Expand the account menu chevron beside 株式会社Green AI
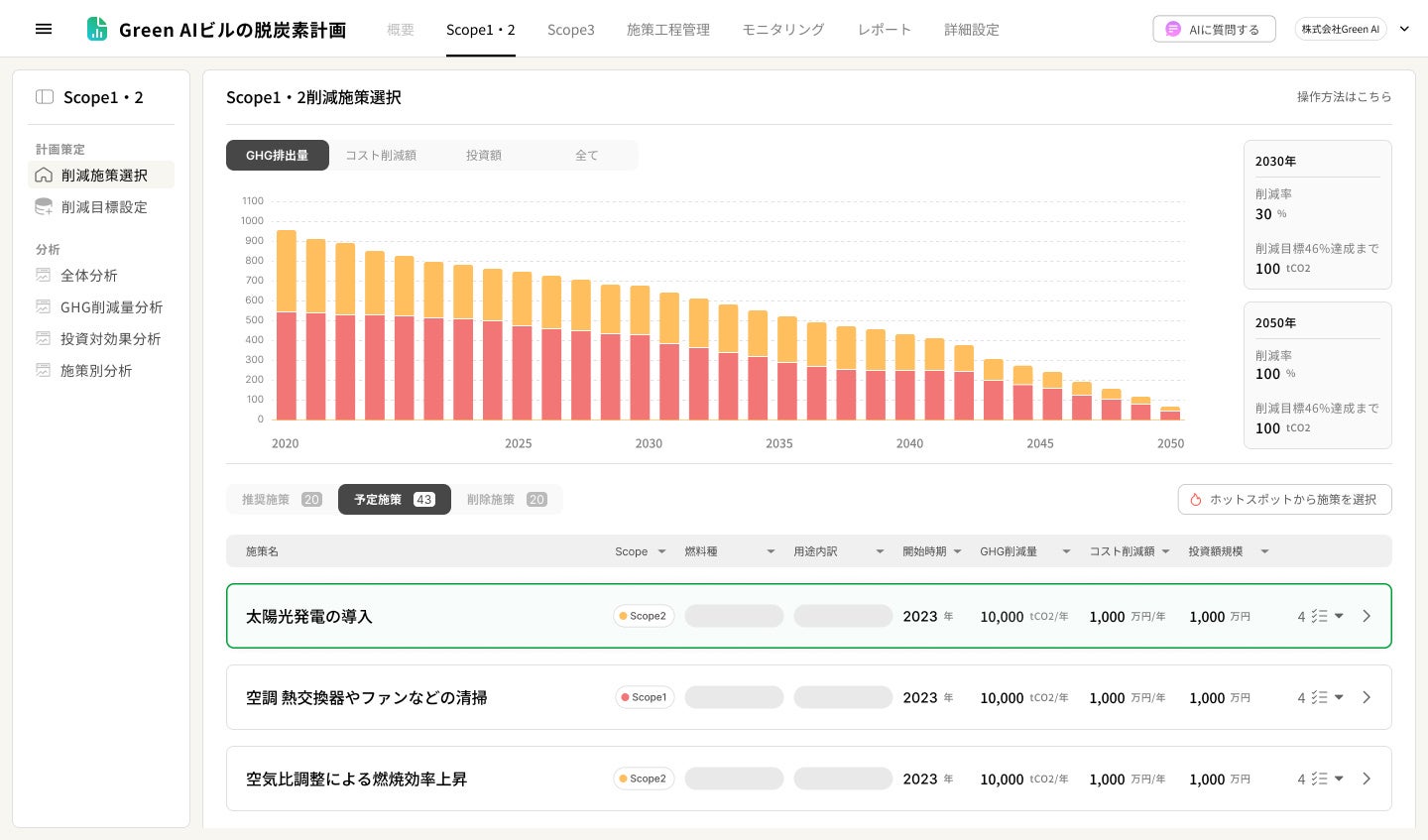Screen dimensions: 1428x840 [x=1404, y=29]
